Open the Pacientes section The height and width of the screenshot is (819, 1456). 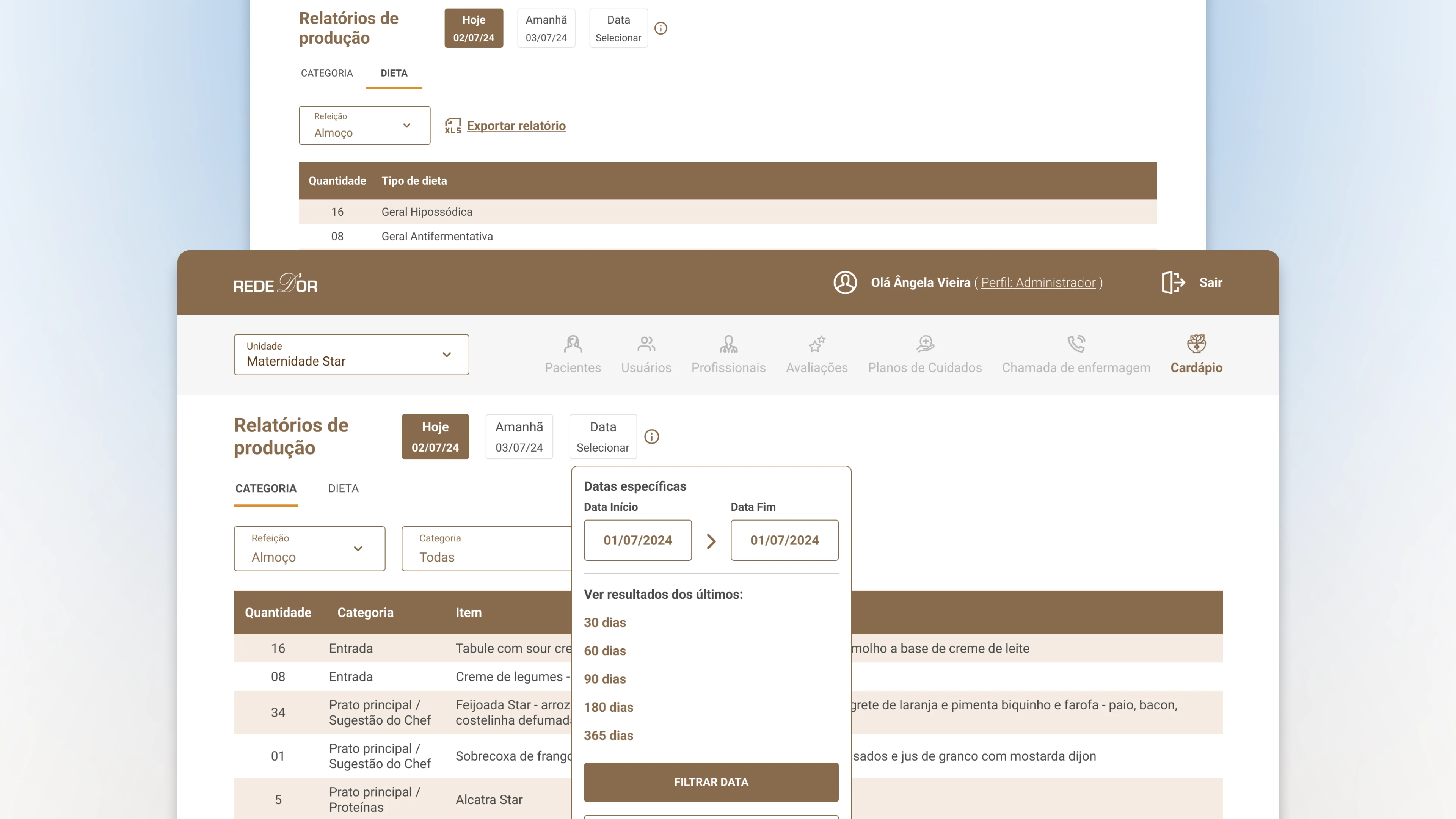573,355
